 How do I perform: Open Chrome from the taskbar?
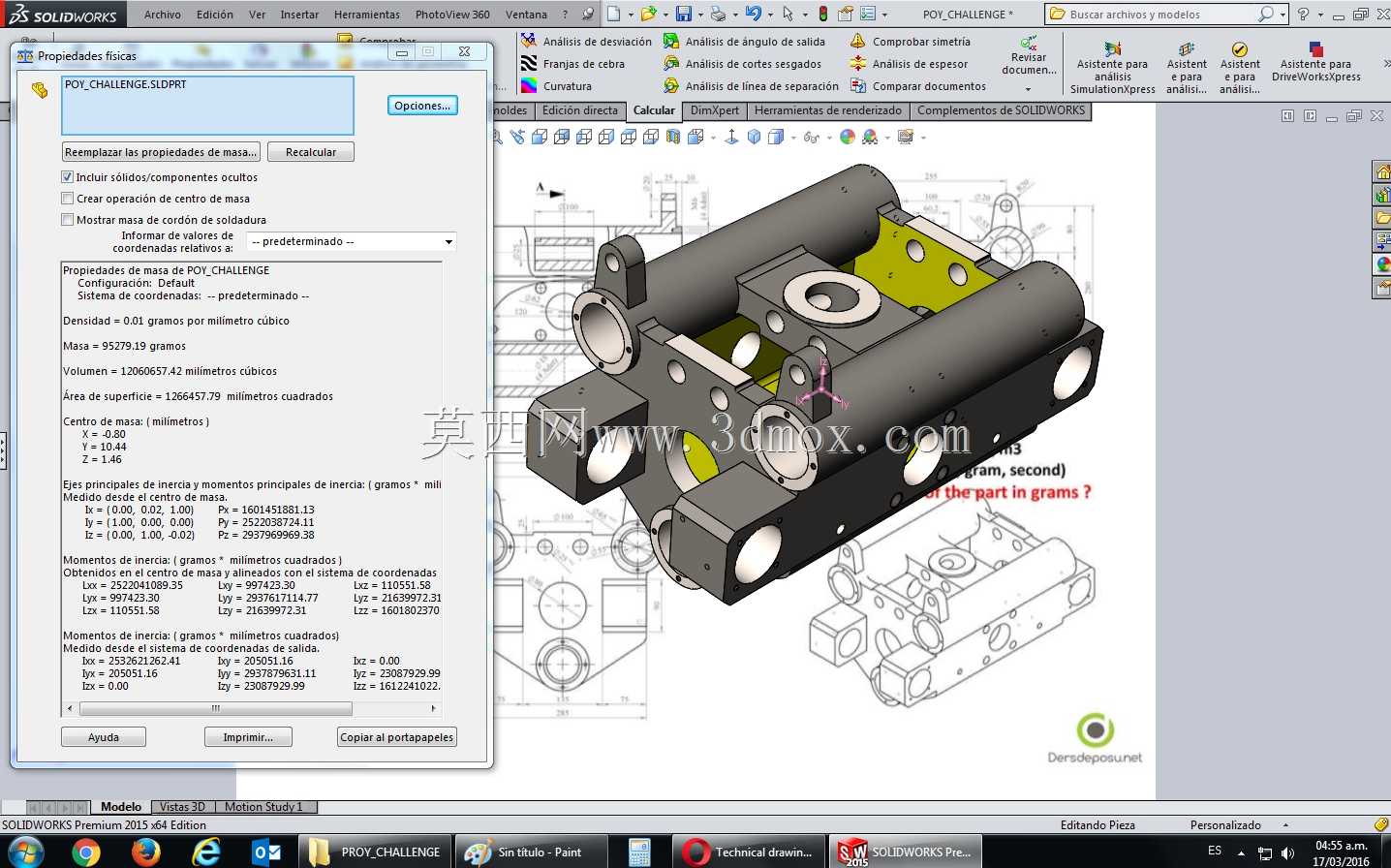pyautogui.click(x=86, y=852)
